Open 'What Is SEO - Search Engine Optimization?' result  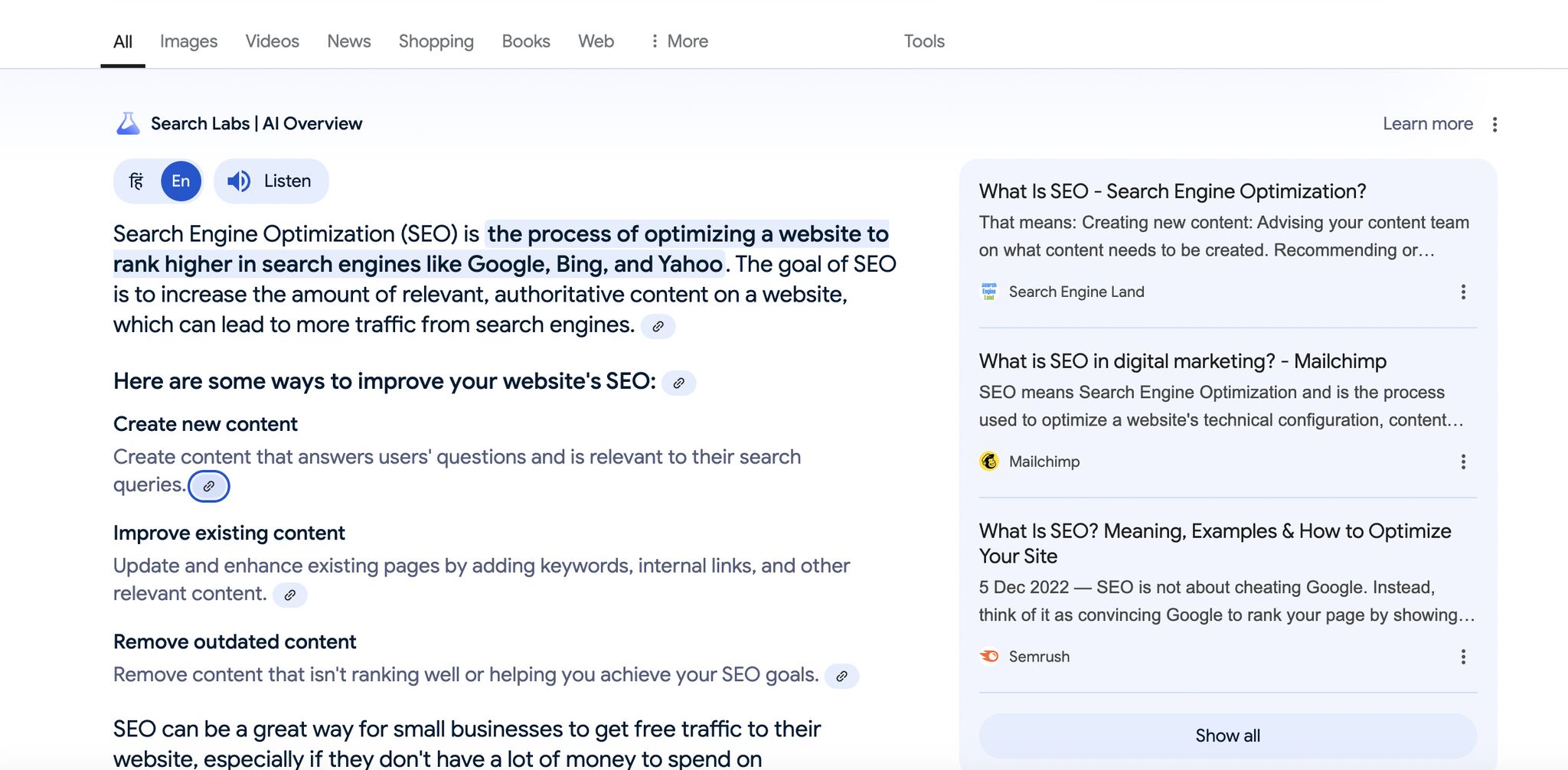1172,191
